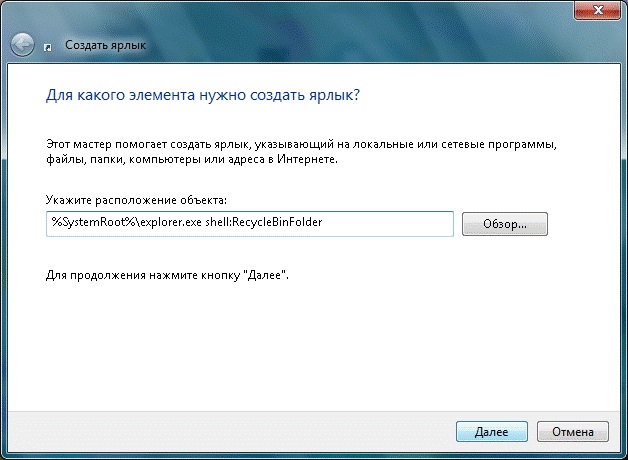Continue with the Далее button
Image resolution: width=628 pixels, height=460 pixels.
click(x=490, y=432)
